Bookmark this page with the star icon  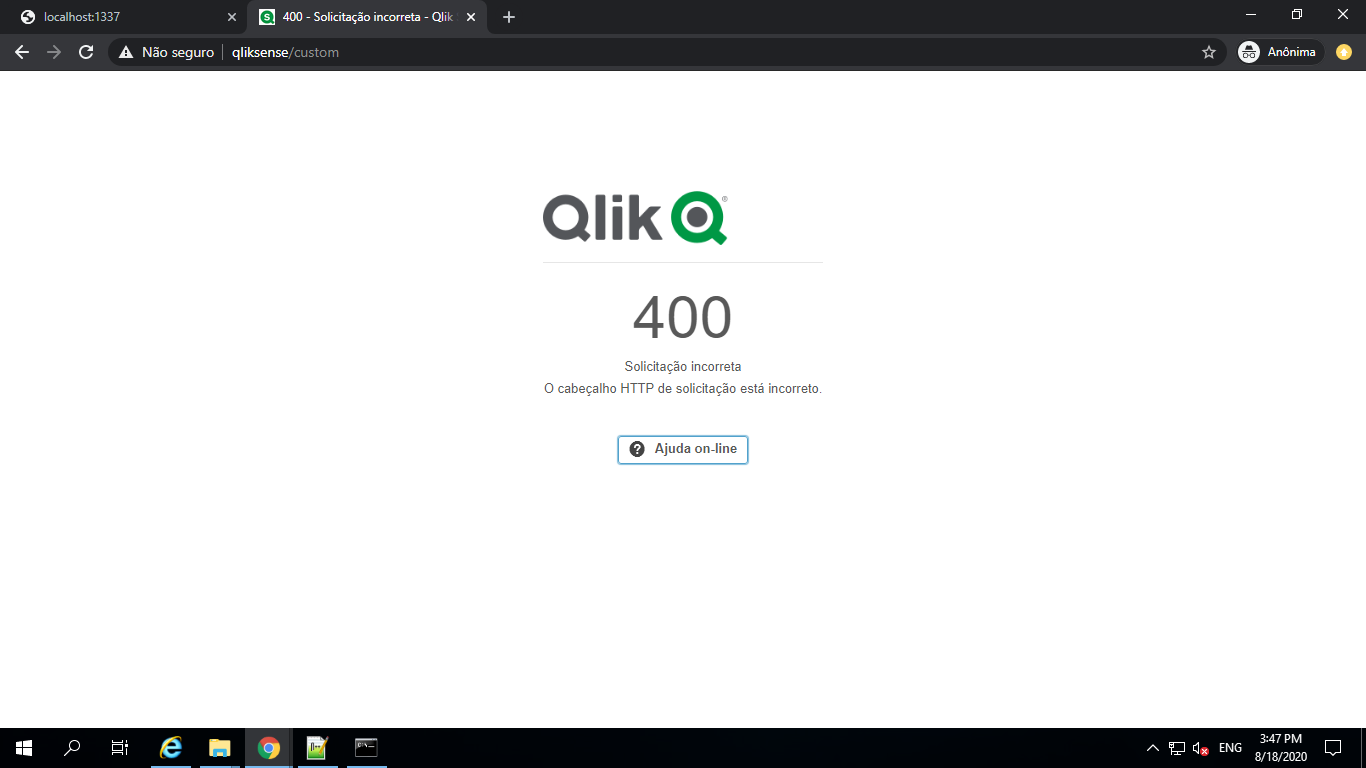point(1209,52)
